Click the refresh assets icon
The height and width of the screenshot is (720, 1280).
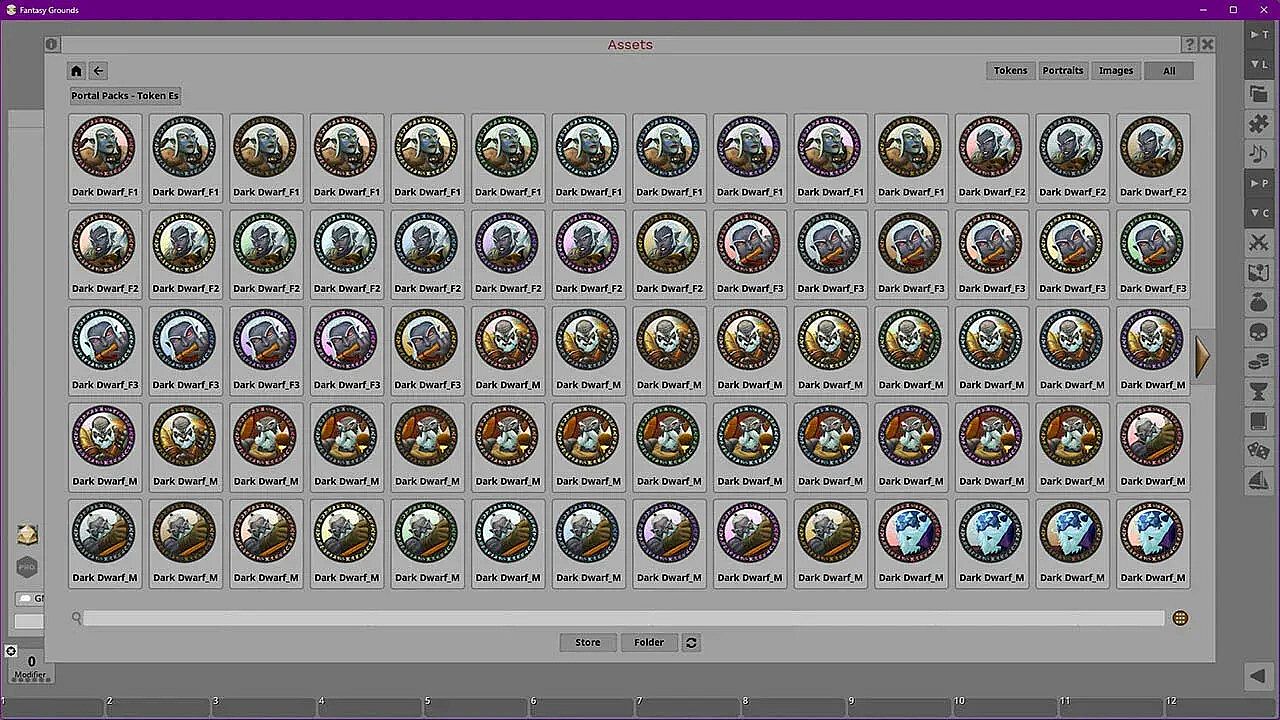[691, 643]
